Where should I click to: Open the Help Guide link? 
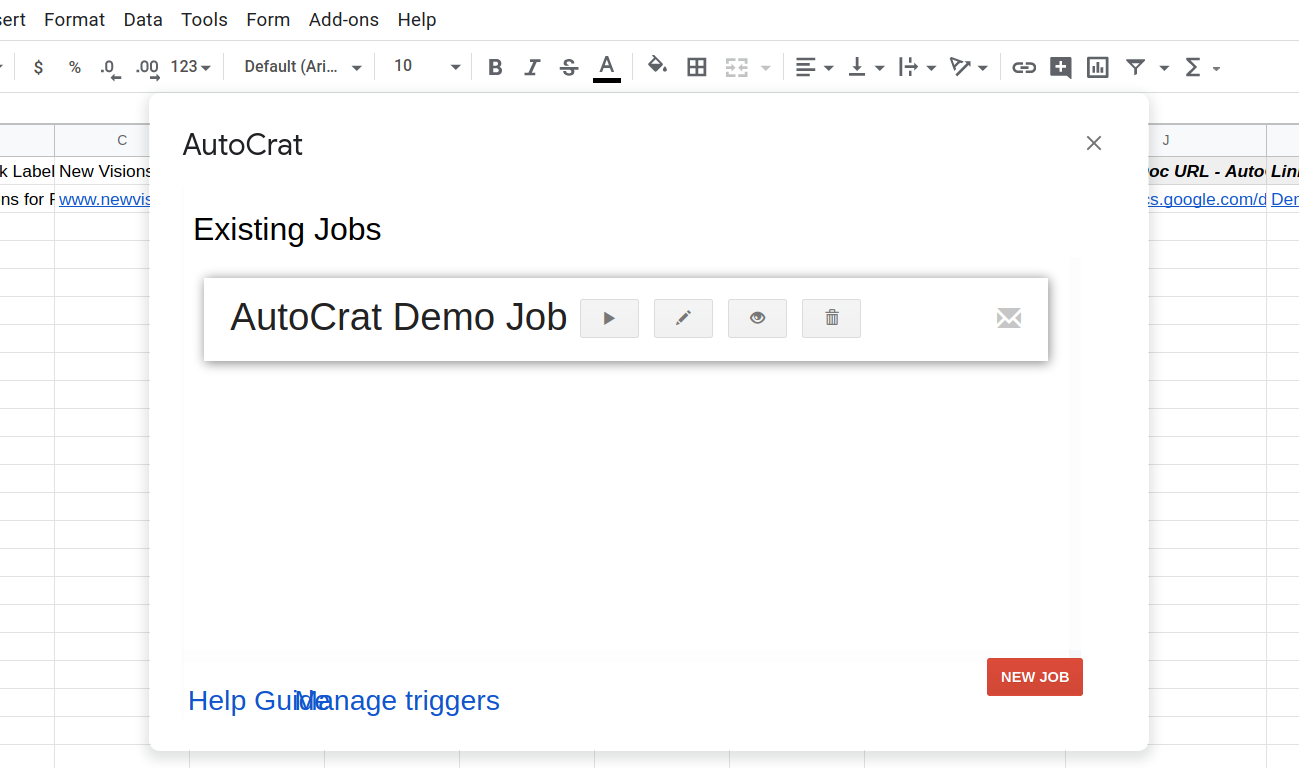coord(243,701)
